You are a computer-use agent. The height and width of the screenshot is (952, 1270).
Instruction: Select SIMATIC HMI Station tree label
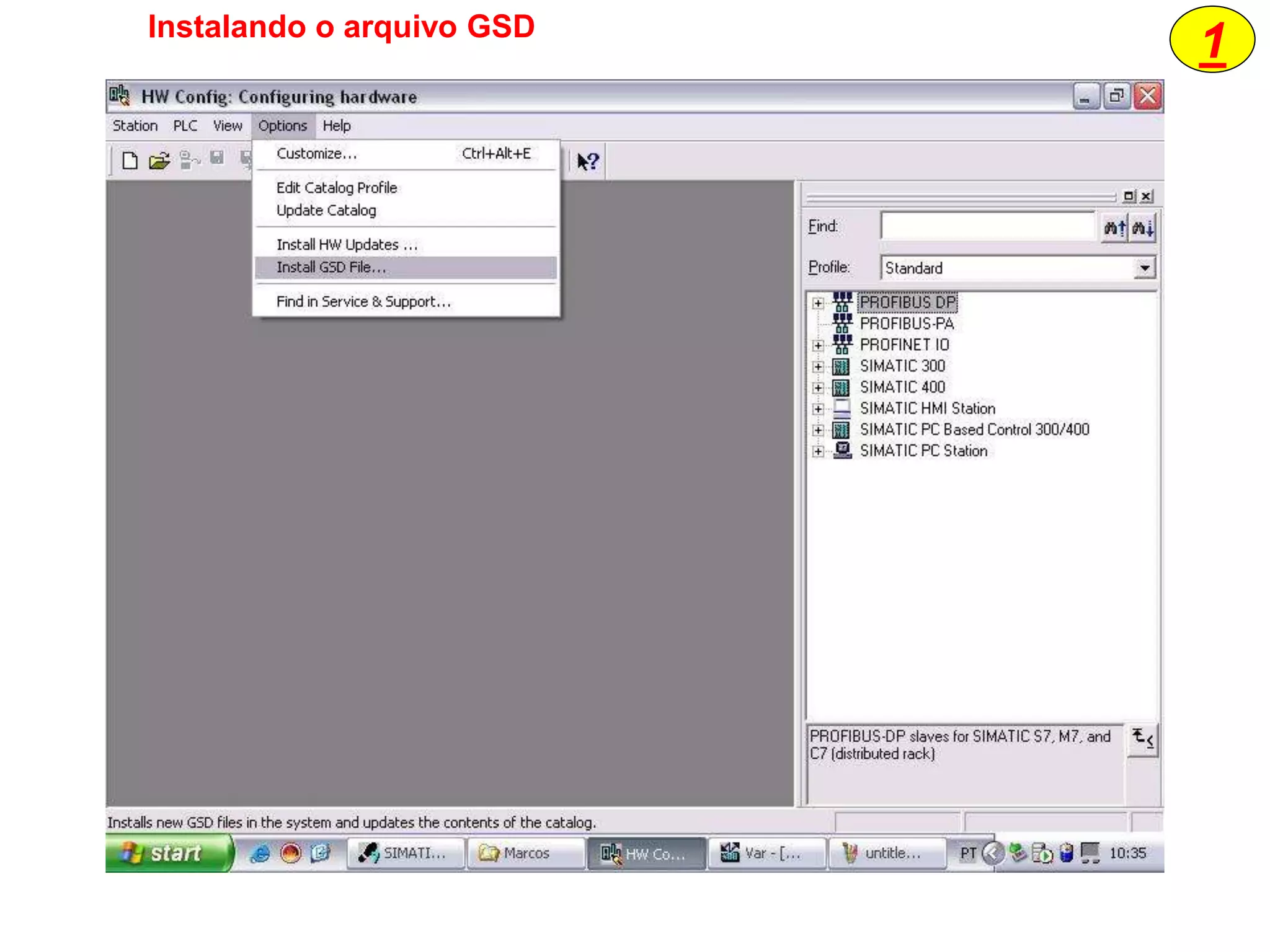click(x=928, y=408)
